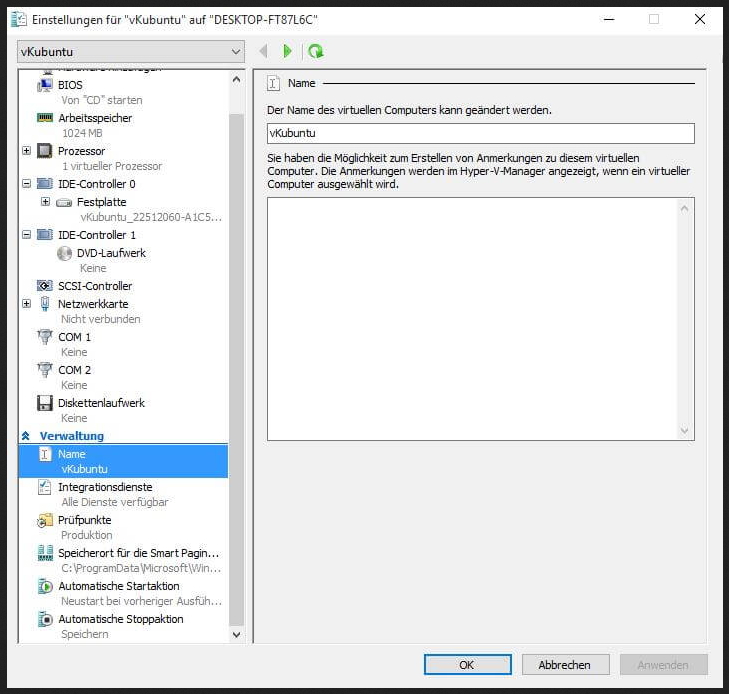This screenshot has width=729, height=694.
Task: Click the Festplatte hard drive icon
Action: 64,203
